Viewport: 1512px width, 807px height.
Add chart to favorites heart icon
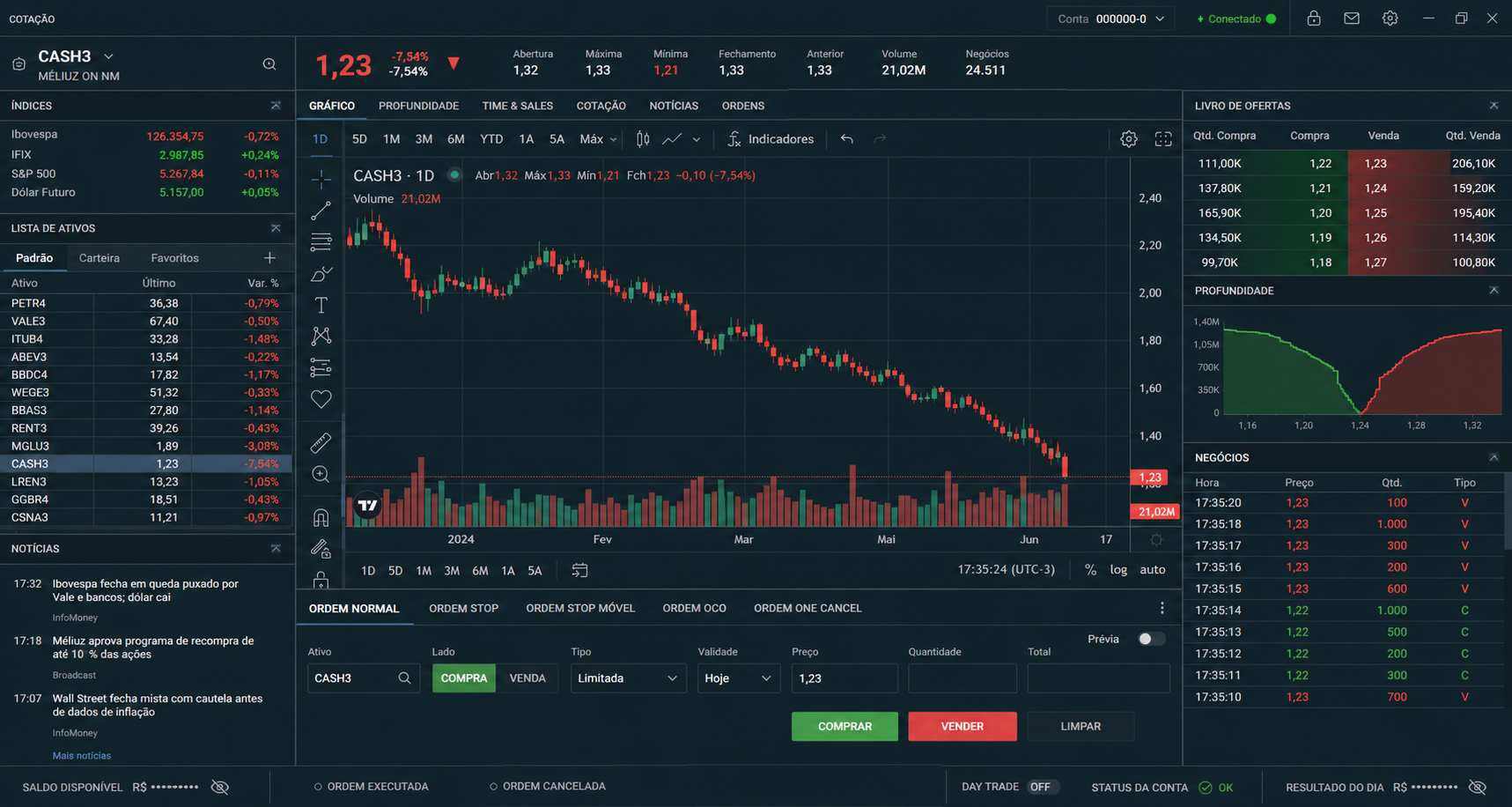click(321, 399)
